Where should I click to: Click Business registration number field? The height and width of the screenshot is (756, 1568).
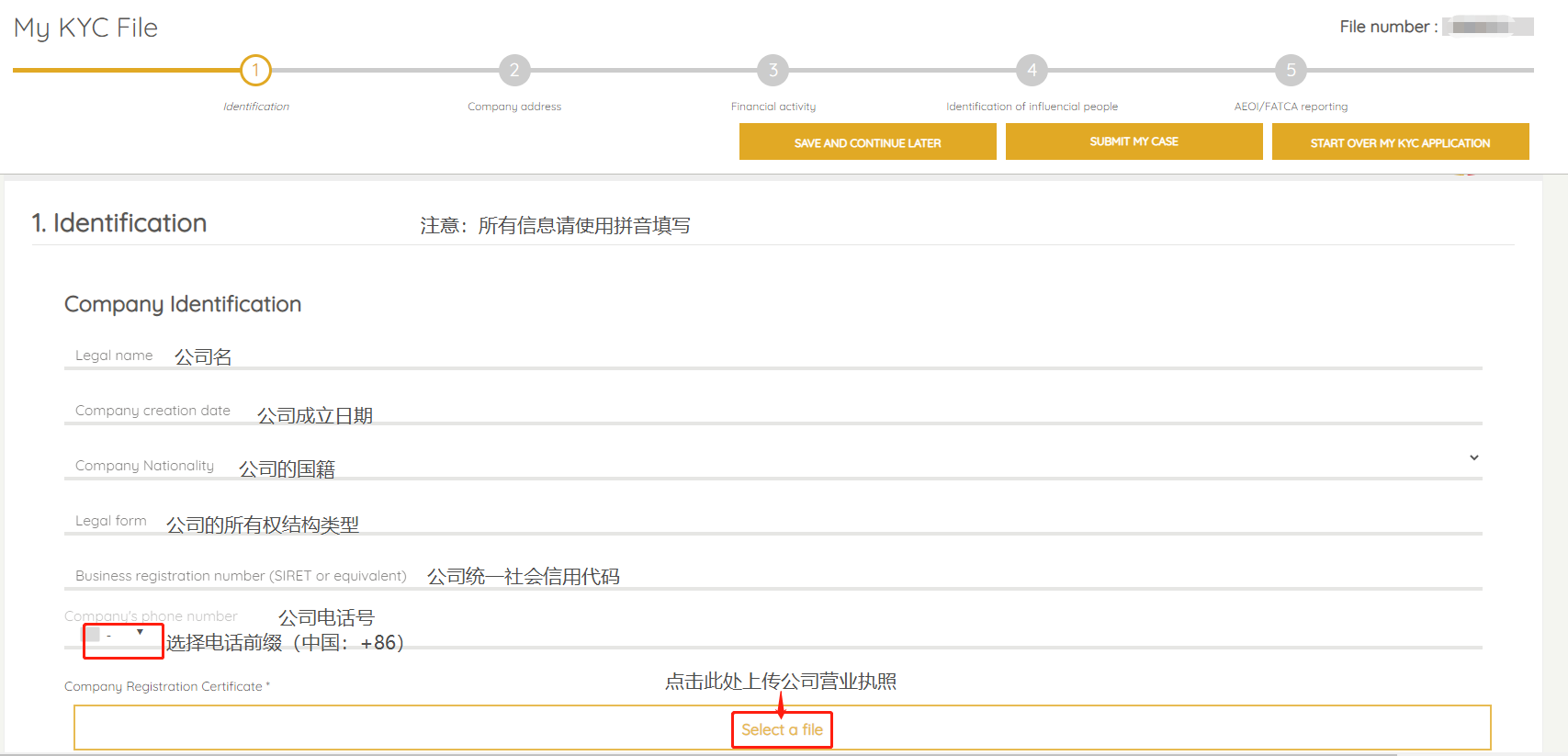click(x=919, y=576)
